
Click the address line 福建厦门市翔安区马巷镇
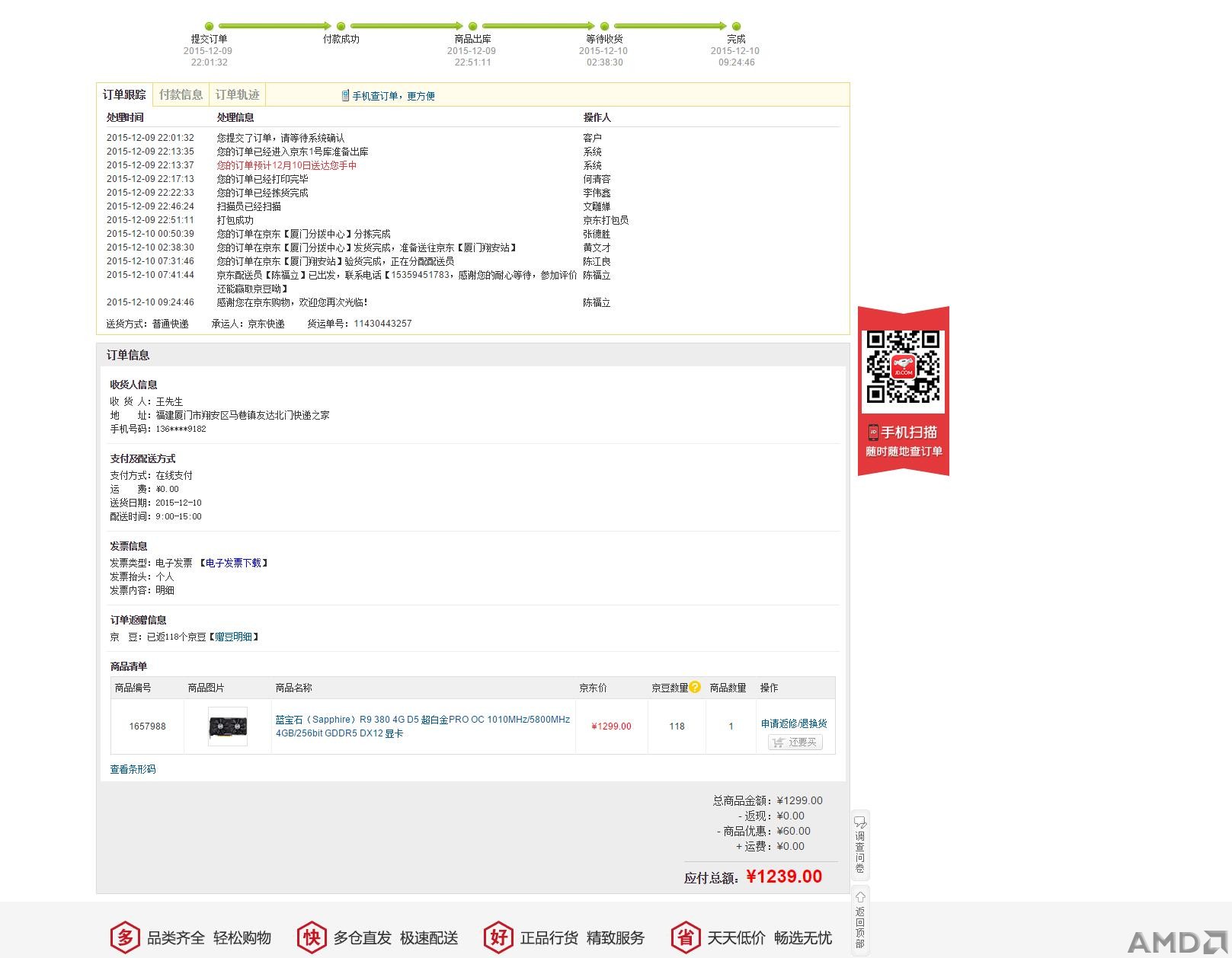(242, 415)
